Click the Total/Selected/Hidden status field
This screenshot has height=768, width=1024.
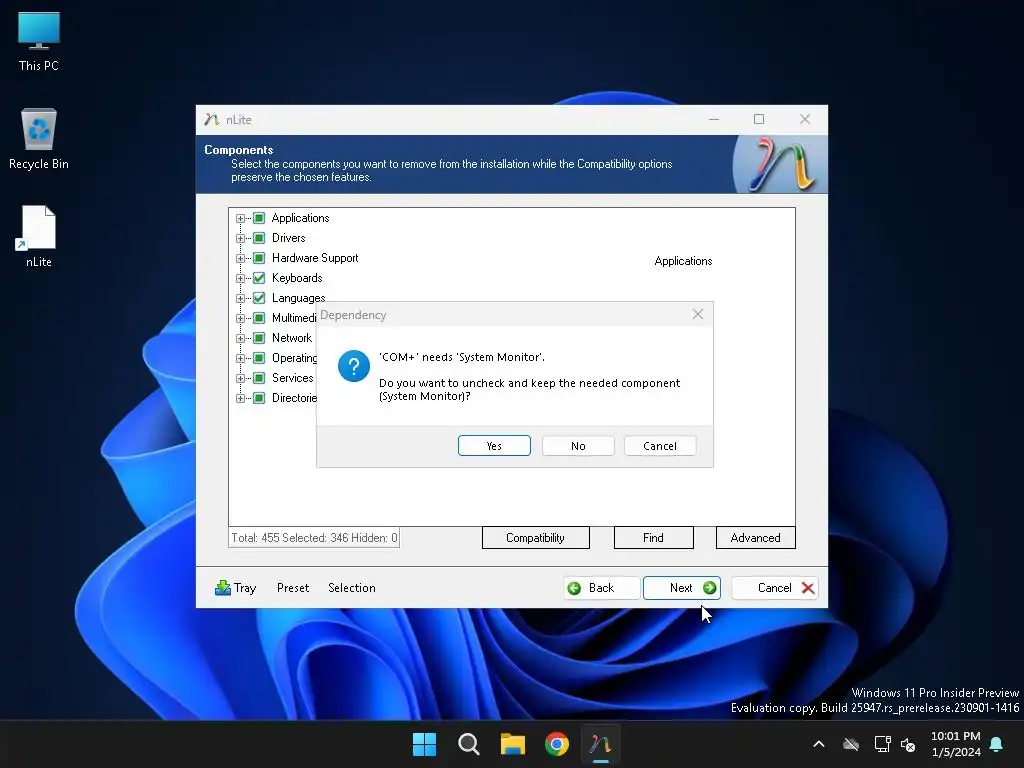pos(314,537)
